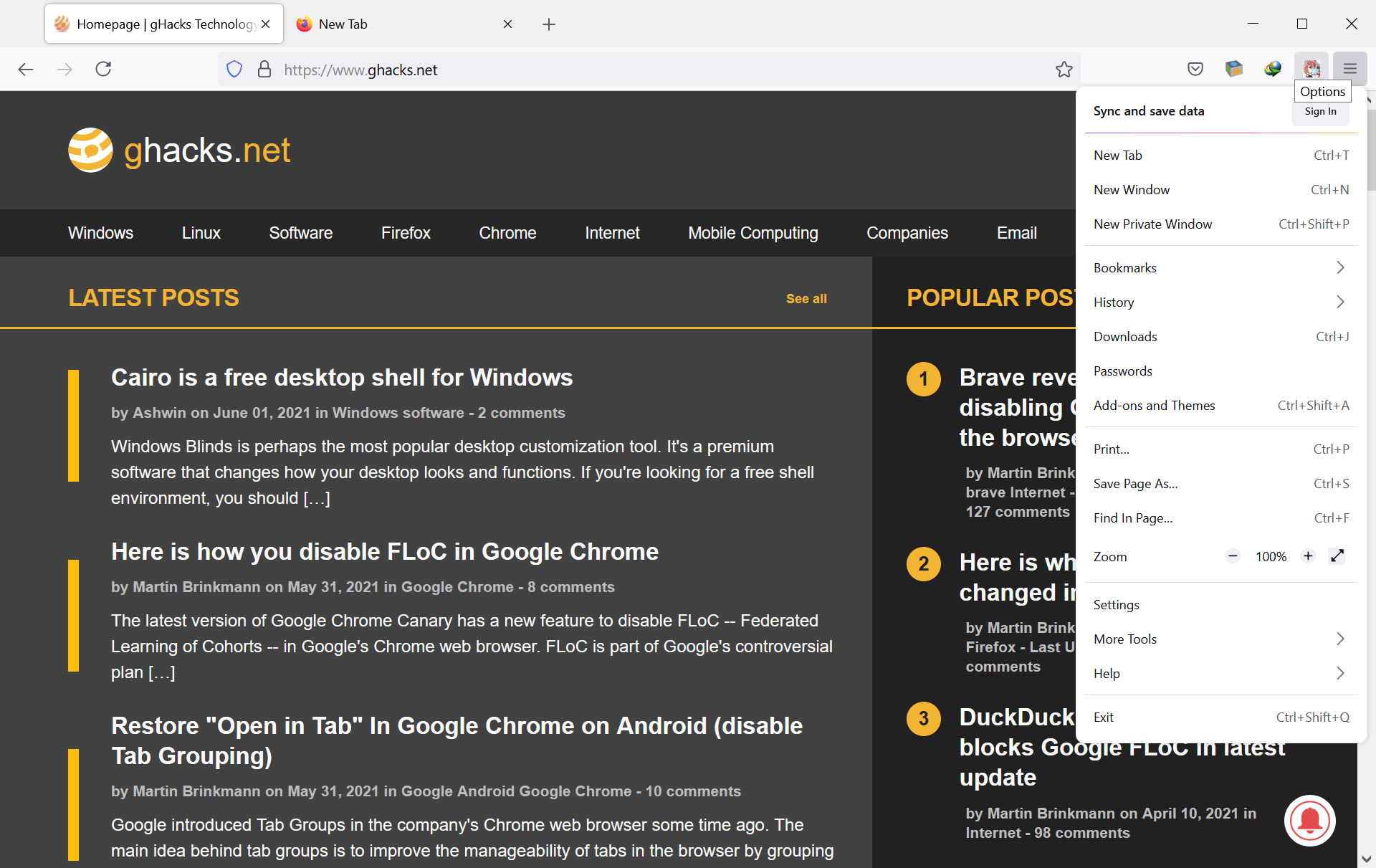Reload the current page
1376x868 pixels.
(102, 69)
